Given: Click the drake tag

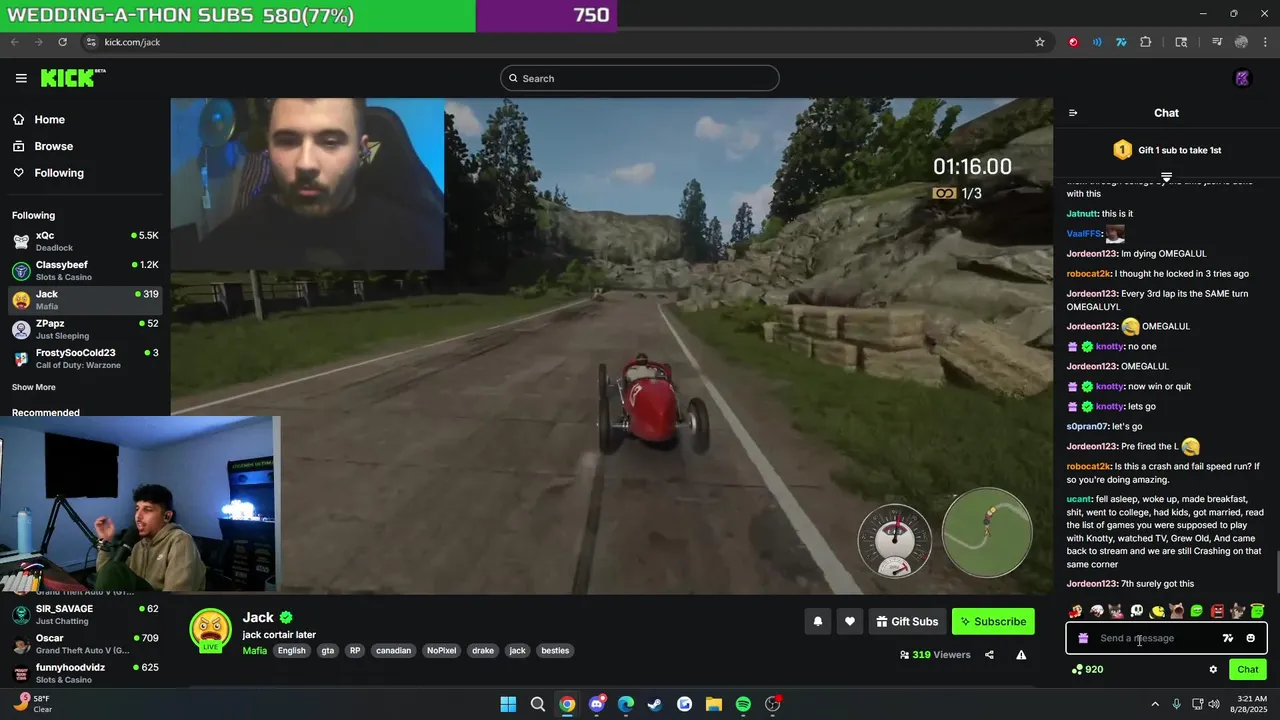Looking at the screenshot, I should tap(483, 650).
